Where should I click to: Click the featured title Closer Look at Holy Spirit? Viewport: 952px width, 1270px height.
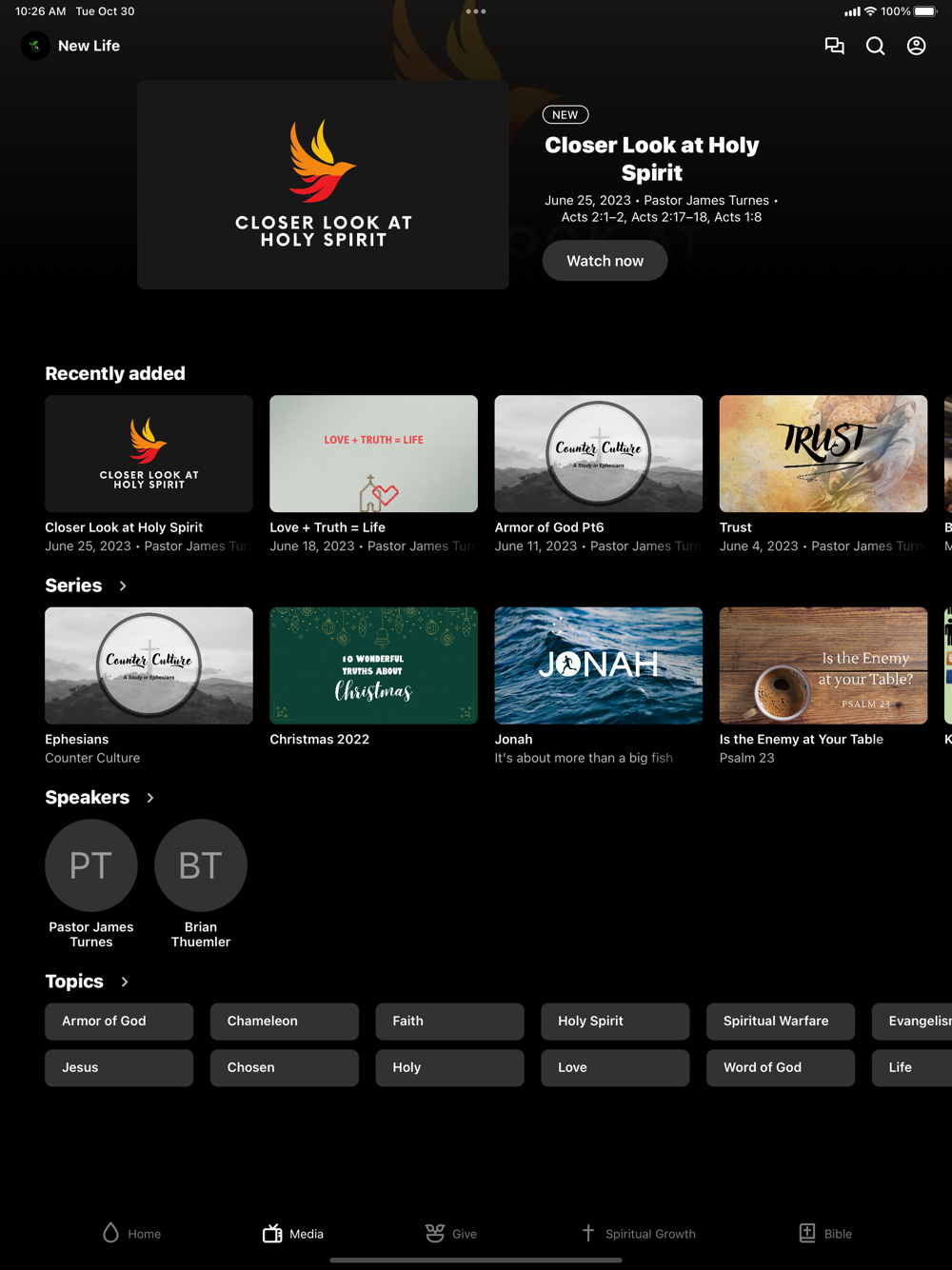pos(652,159)
